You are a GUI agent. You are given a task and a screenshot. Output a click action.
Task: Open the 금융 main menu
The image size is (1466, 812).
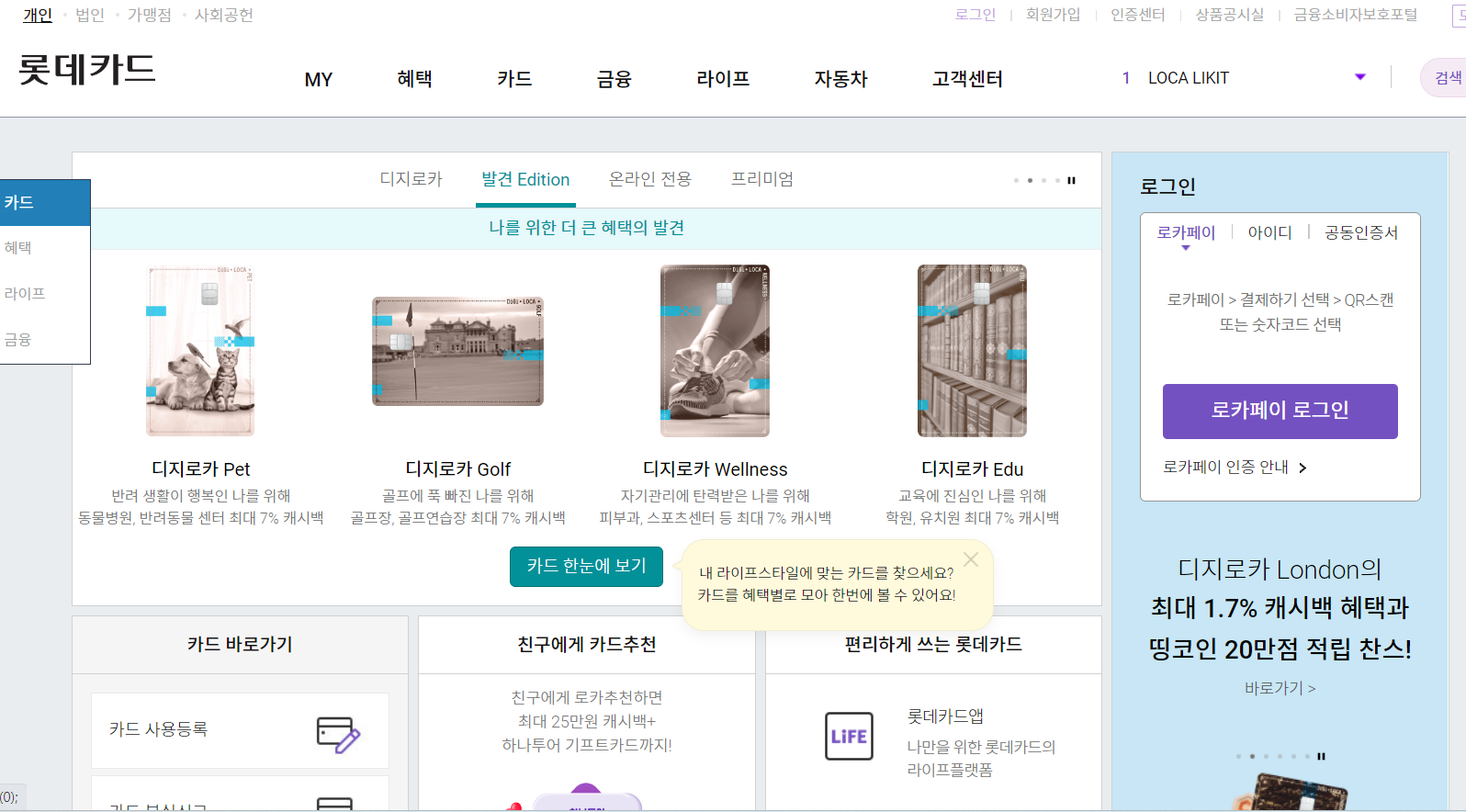(614, 79)
